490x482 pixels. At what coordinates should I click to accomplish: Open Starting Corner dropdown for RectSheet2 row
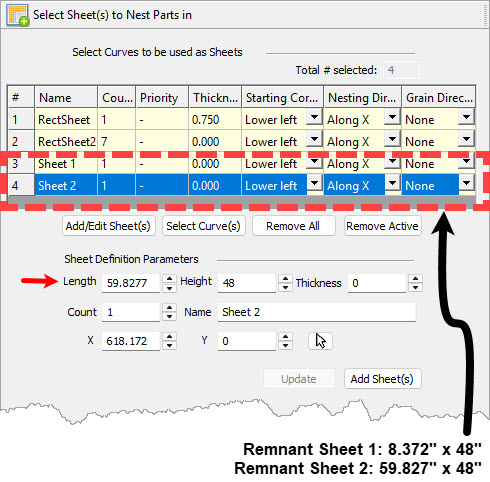pyautogui.click(x=314, y=139)
